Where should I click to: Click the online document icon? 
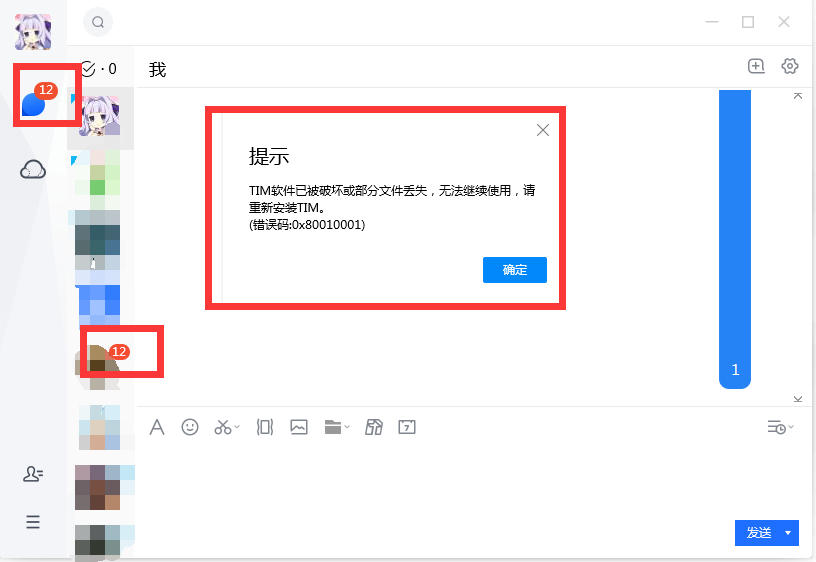point(374,427)
